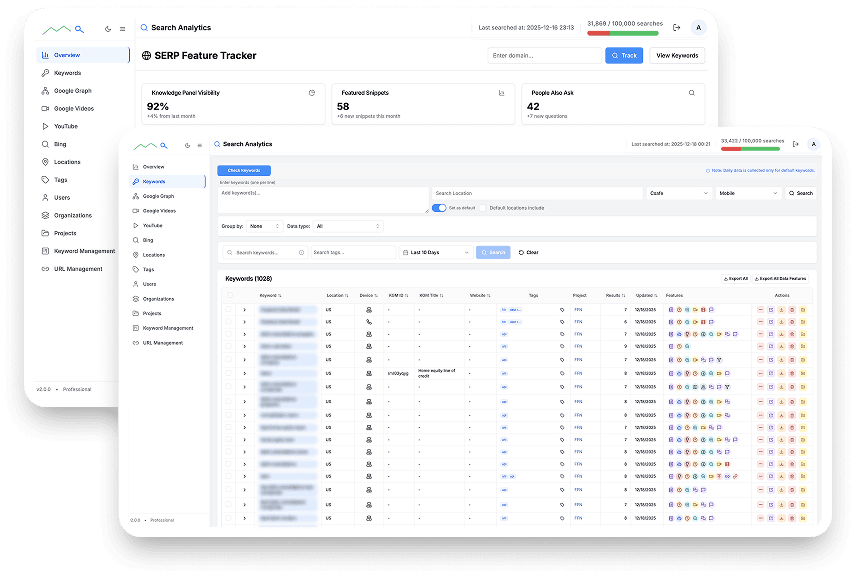Screen dimensions: 856x577
Task: Open the Last 10 Days date range dropdown
Action: (x=435, y=252)
